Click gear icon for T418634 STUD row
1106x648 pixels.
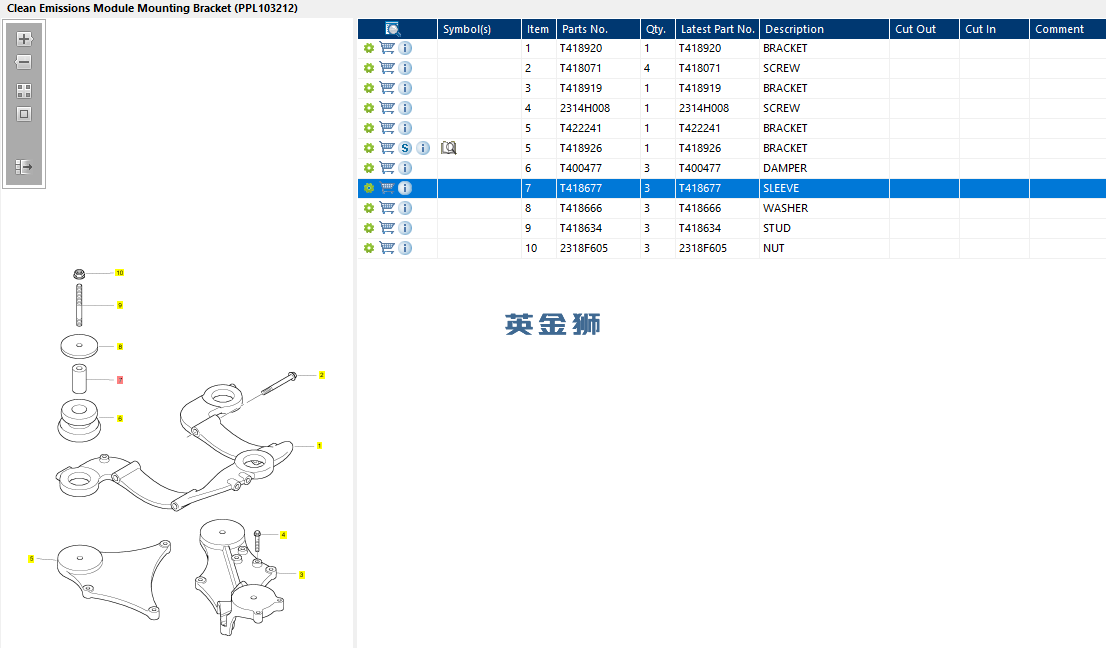click(x=369, y=228)
